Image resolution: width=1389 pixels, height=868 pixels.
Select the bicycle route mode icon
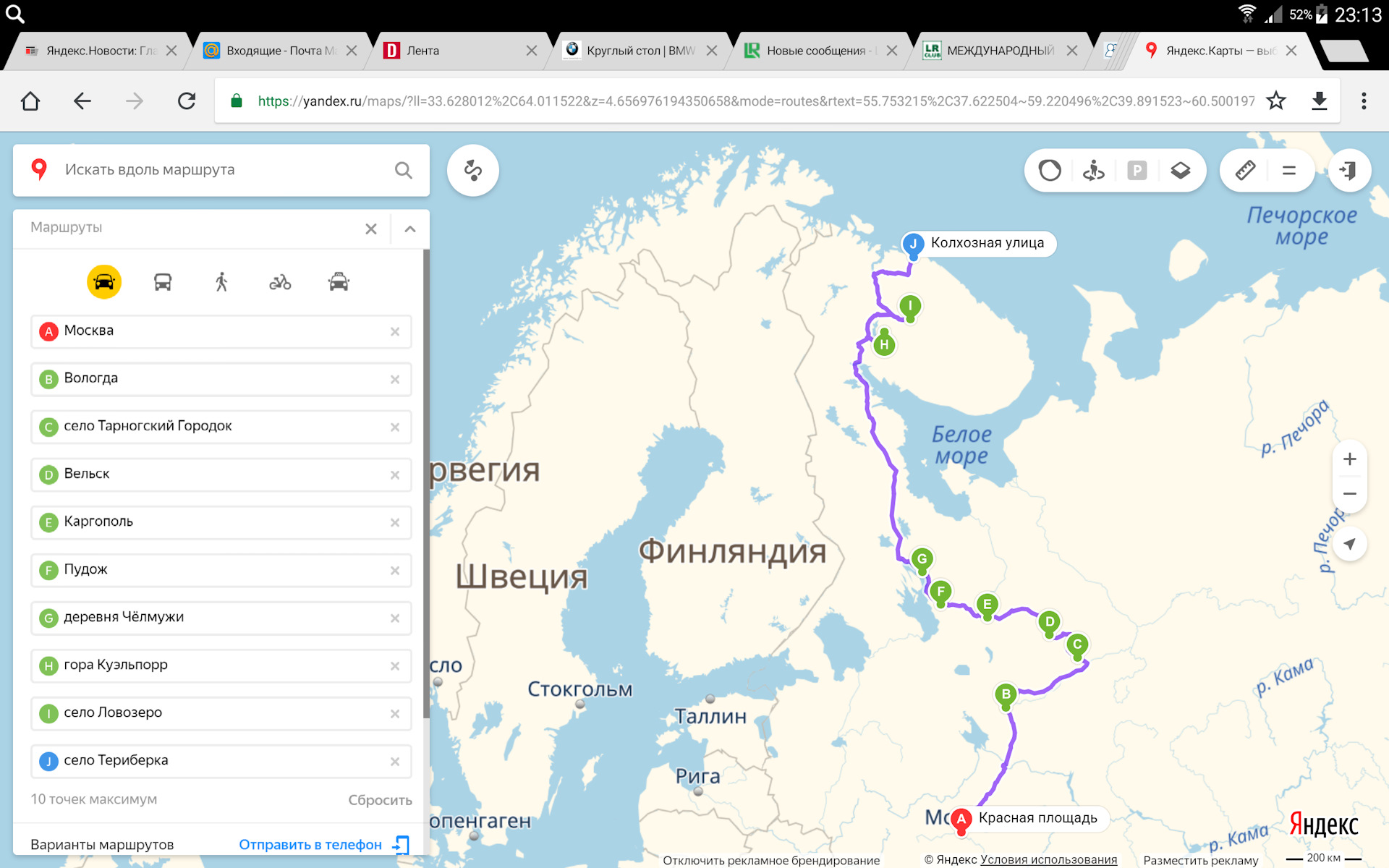click(280, 282)
